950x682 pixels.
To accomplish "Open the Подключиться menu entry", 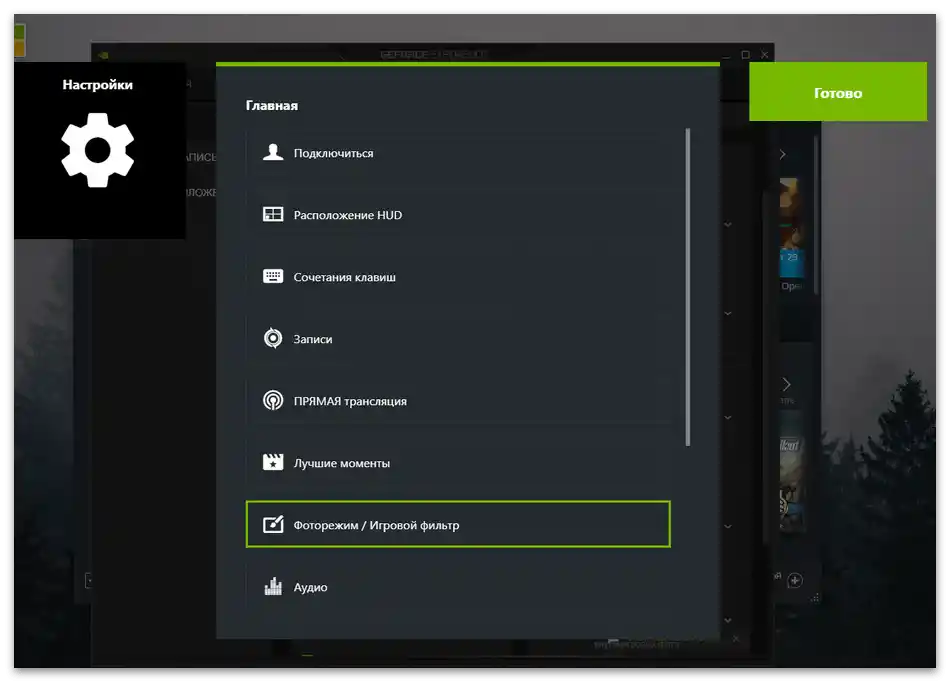I will pyautogui.click(x=458, y=153).
